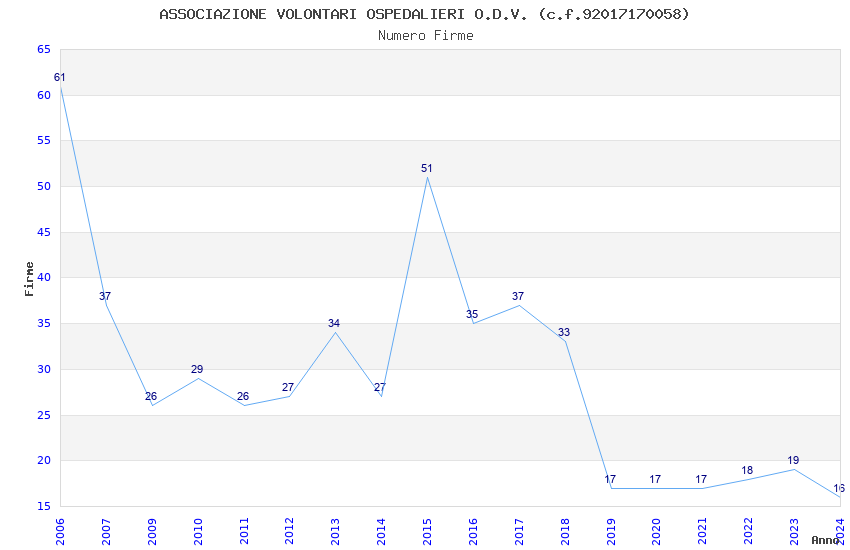The width and height of the screenshot is (850, 550).
Task: Select the year 2022 on x-axis
Action: click(748, 532)
